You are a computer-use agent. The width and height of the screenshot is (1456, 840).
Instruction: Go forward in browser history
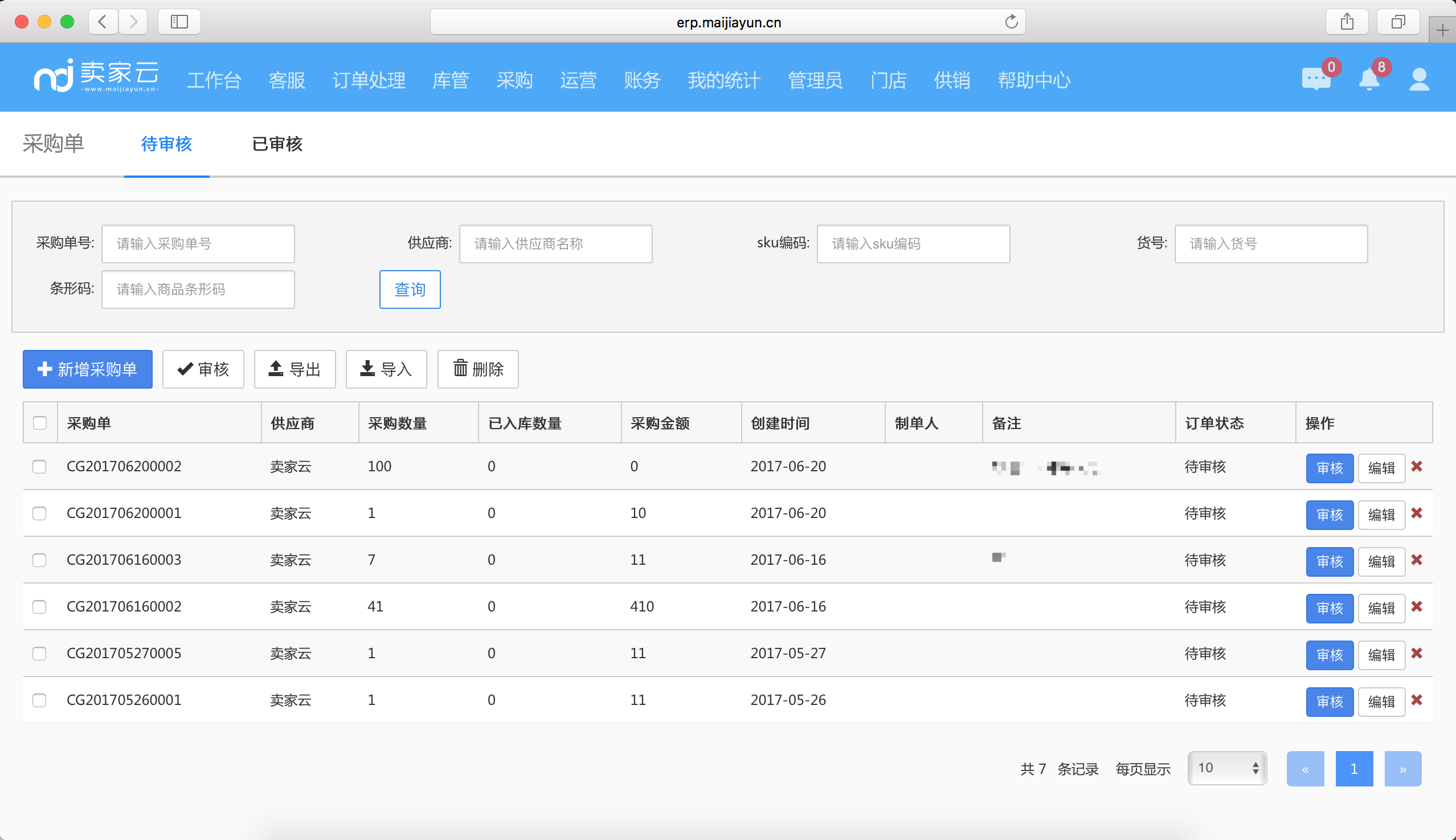pyautogui.click(x=133, y=22)
